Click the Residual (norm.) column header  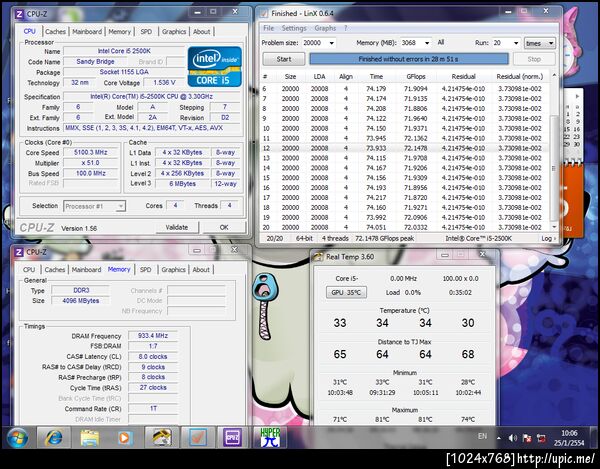[x=520, y=77]
